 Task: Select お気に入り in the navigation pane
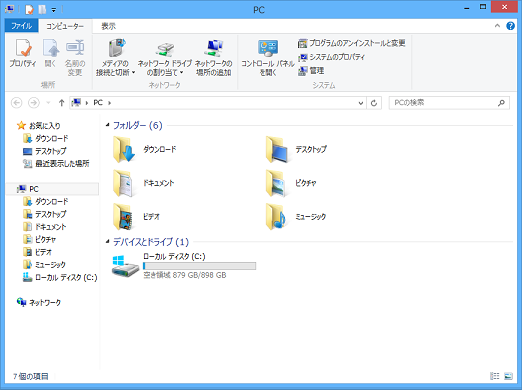[39, 126]
